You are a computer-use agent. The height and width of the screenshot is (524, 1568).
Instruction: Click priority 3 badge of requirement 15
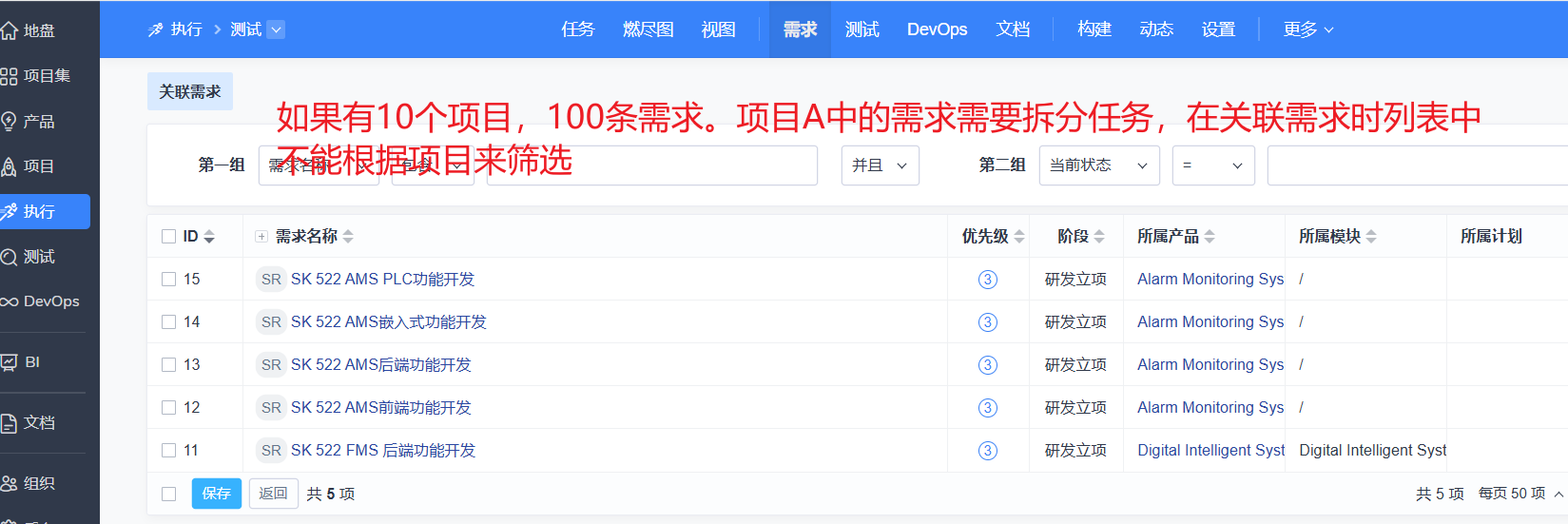tap(988, 279)
